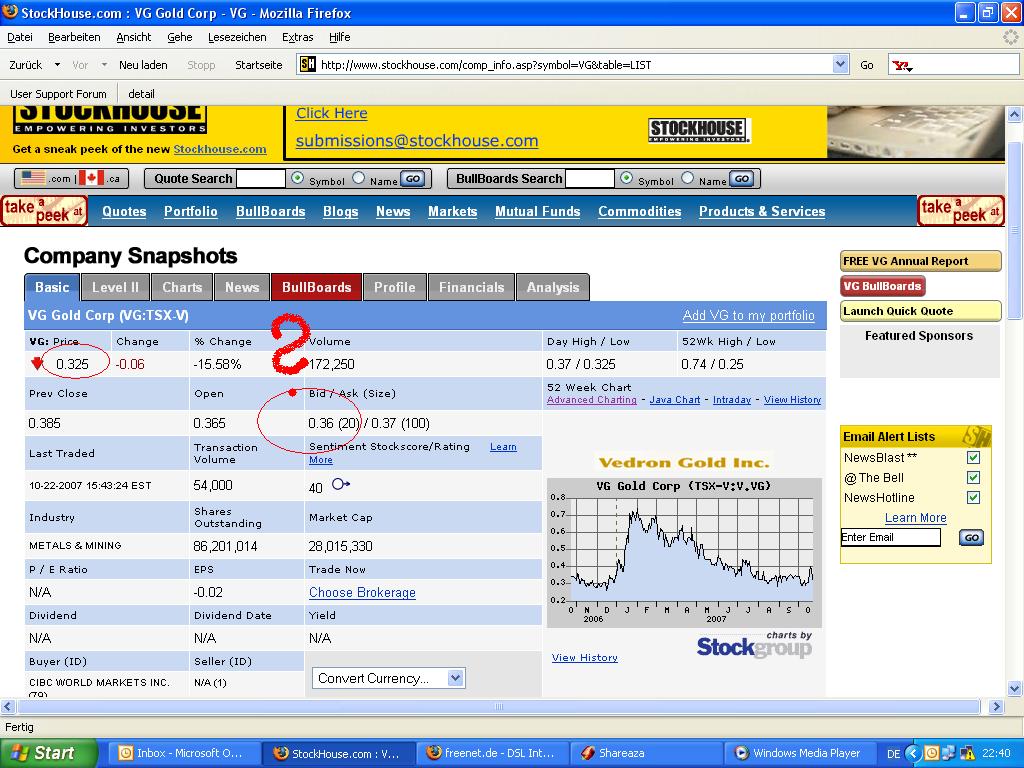Click the Choose Brokerage link
This screenshot has width=1024, height=768.
click(x=362, y=593)
